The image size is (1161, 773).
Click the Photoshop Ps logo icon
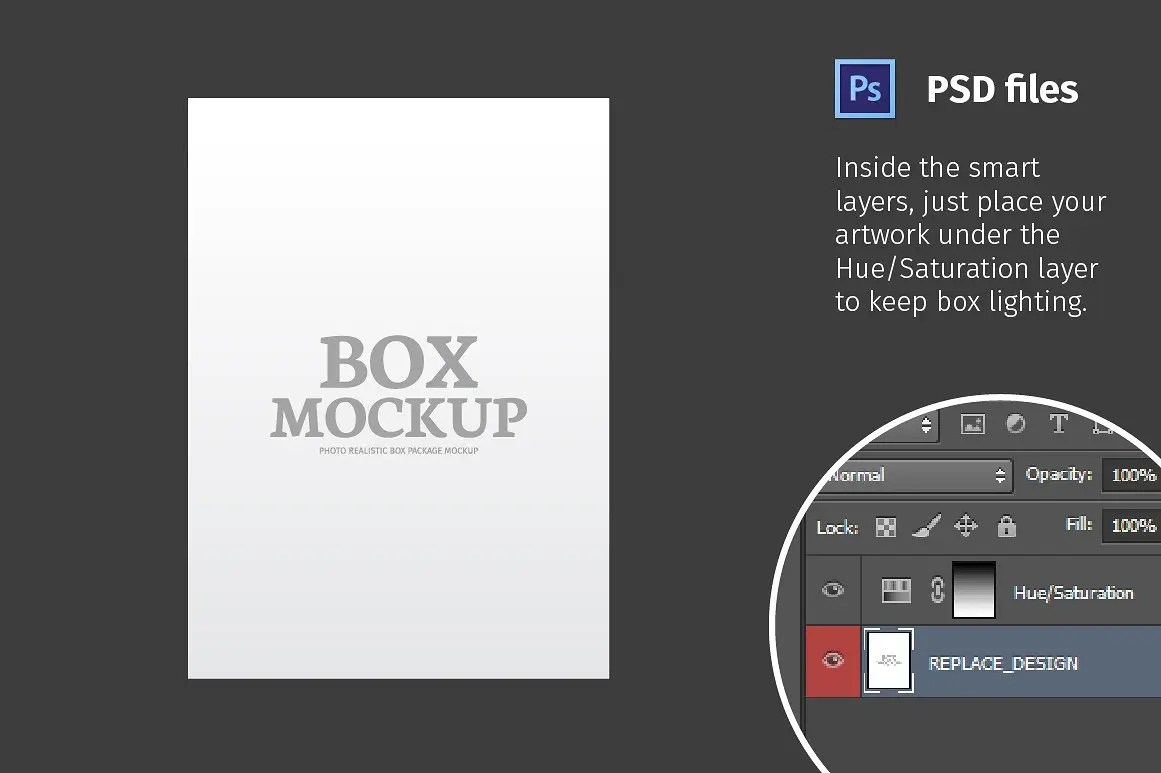[865, 89]
